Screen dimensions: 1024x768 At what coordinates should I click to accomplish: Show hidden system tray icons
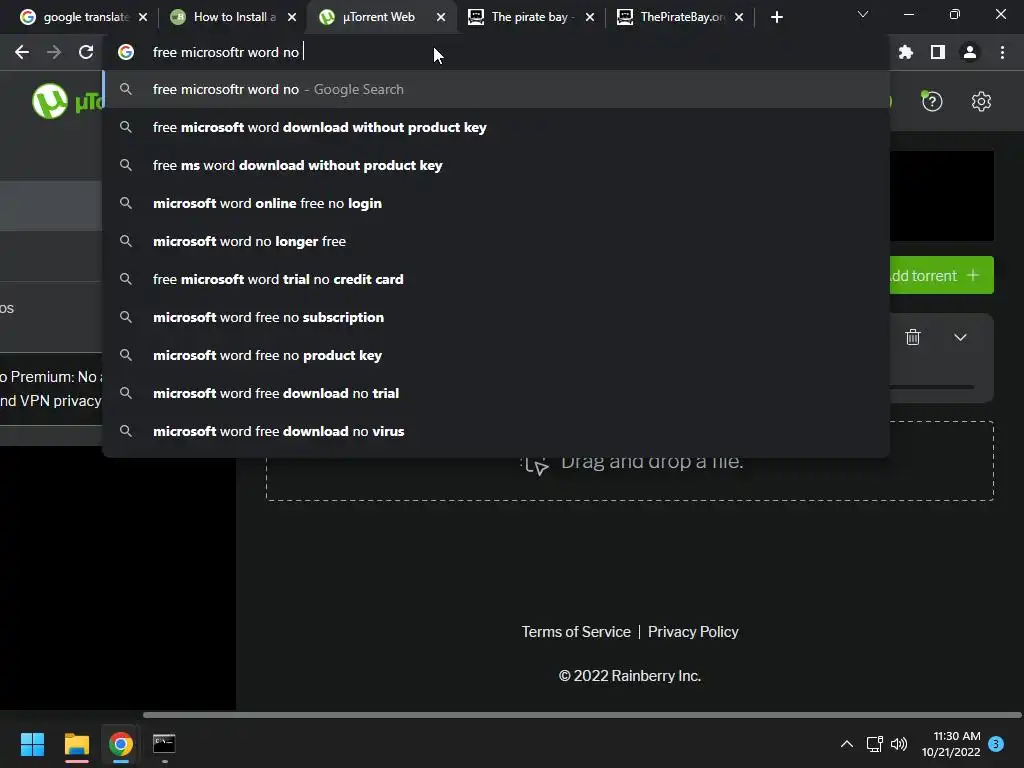click(x=846, y=744)
